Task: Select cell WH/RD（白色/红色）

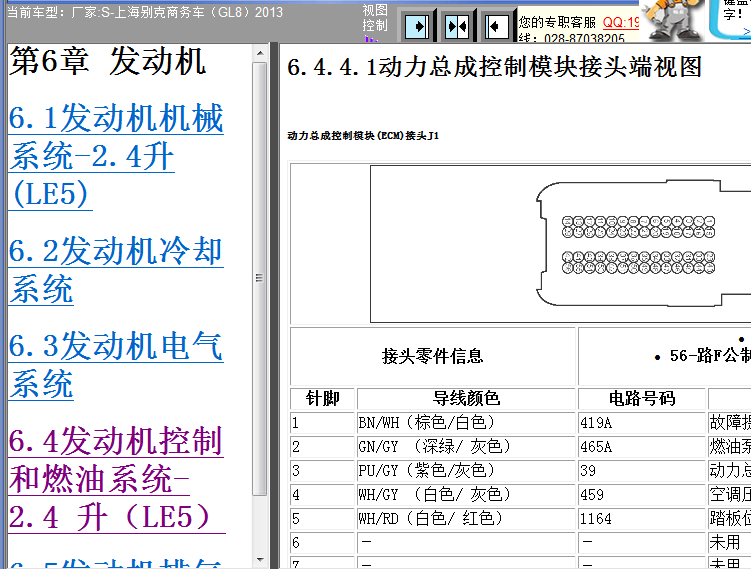Action: pyautogui.click(x=466, y=518)
